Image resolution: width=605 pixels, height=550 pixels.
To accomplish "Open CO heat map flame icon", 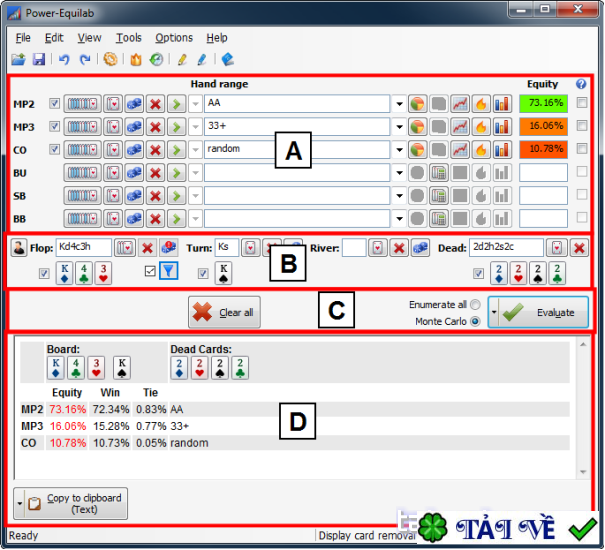I will [481, 150].
